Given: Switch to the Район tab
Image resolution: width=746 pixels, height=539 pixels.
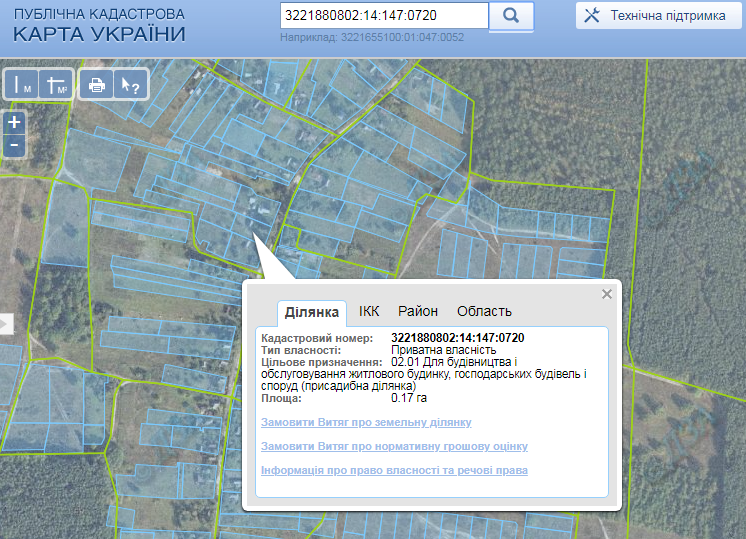Looking at the screenshot, I should [x=418, y=311].
